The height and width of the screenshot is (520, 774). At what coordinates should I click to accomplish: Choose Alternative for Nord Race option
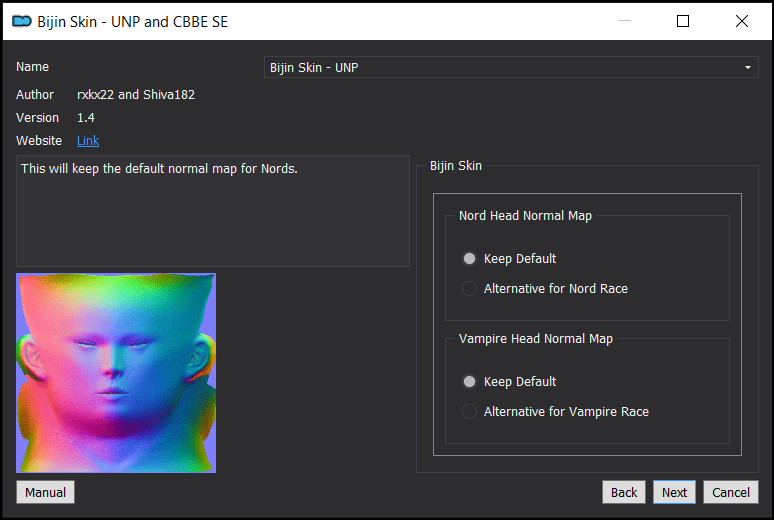point(544,288)
